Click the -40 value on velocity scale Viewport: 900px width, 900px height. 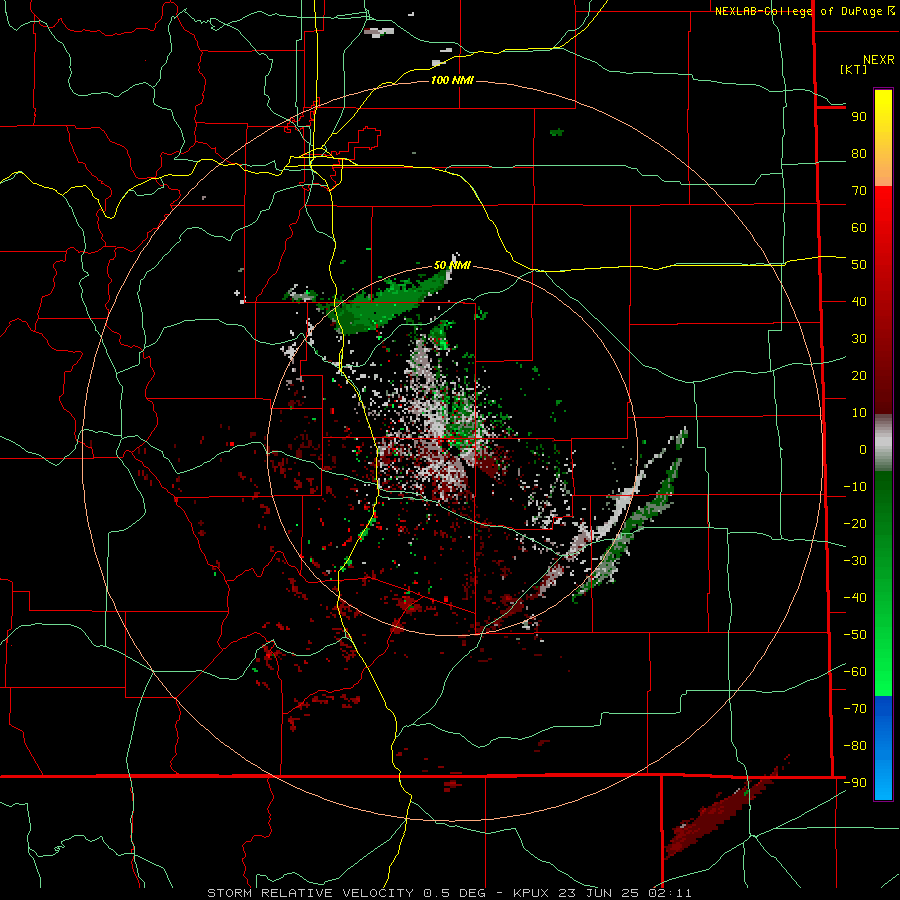tap(855, 598)
